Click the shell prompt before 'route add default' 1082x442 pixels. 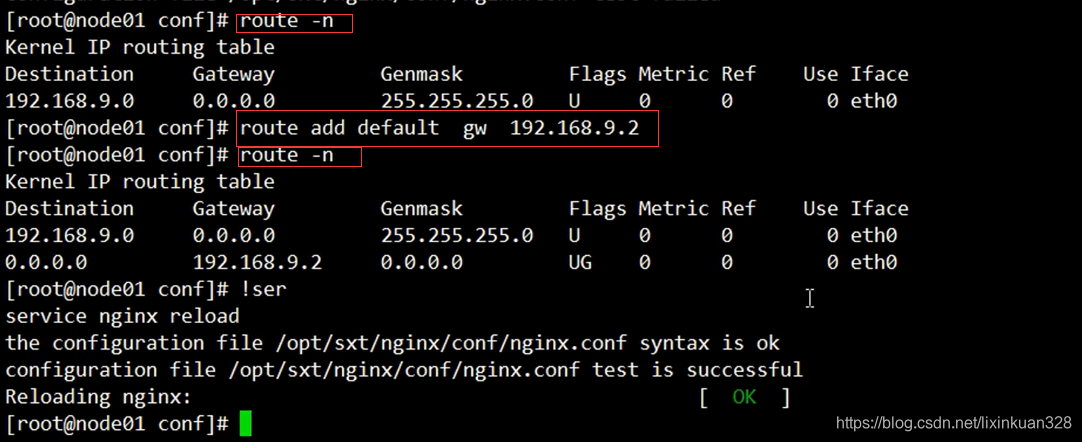click(x=117, y=128)
